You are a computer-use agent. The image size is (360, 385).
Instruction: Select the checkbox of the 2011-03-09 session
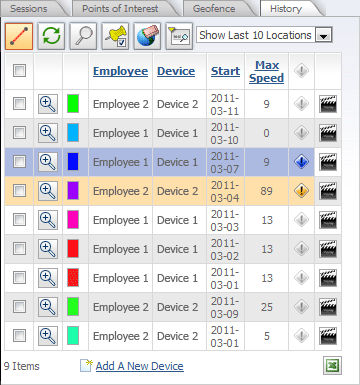19,307
